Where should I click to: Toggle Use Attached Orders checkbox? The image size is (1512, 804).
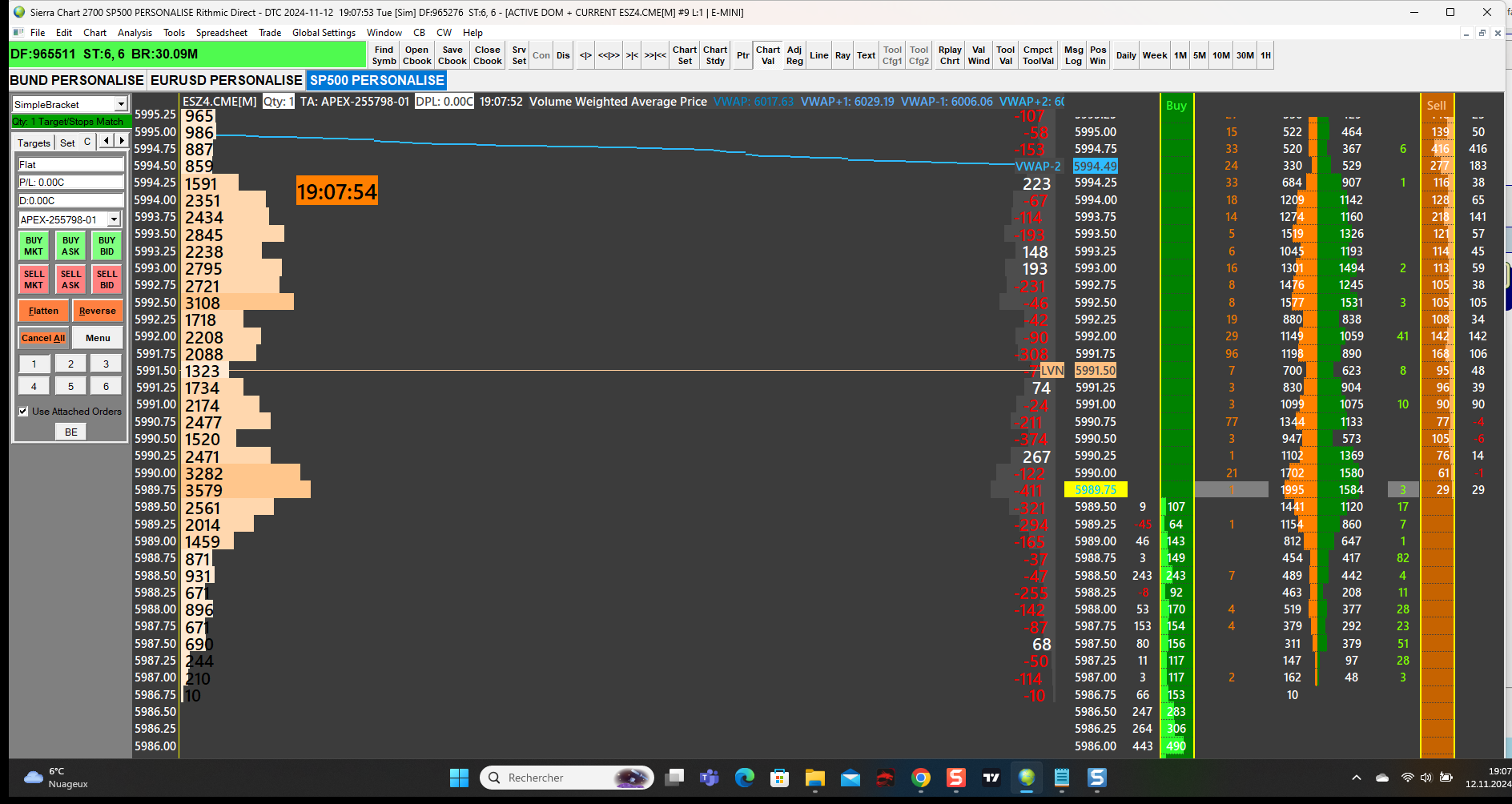pos(24,411)
